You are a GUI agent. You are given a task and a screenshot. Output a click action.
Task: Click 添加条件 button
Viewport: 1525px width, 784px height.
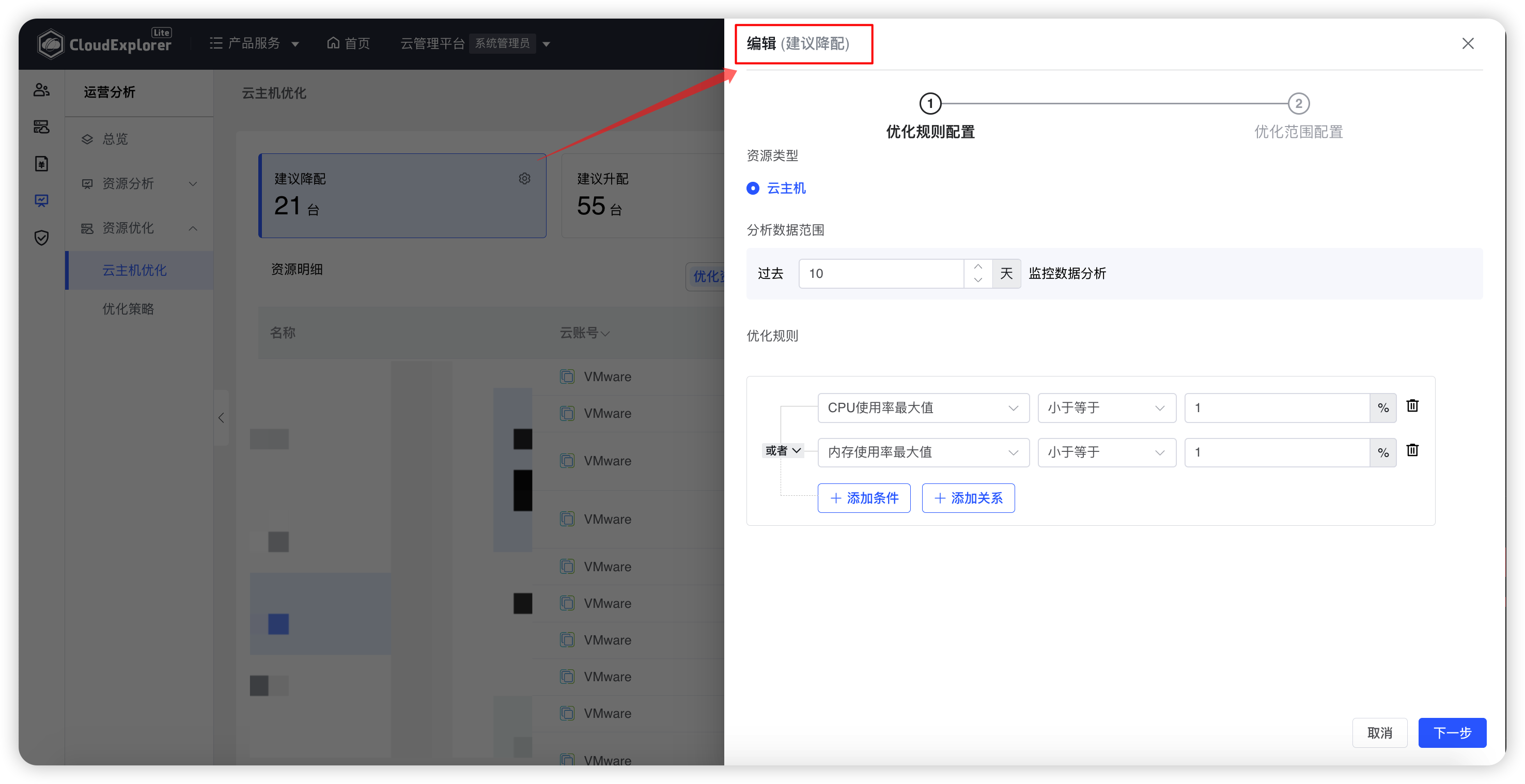pyautogui.click(x=864, y=498)
